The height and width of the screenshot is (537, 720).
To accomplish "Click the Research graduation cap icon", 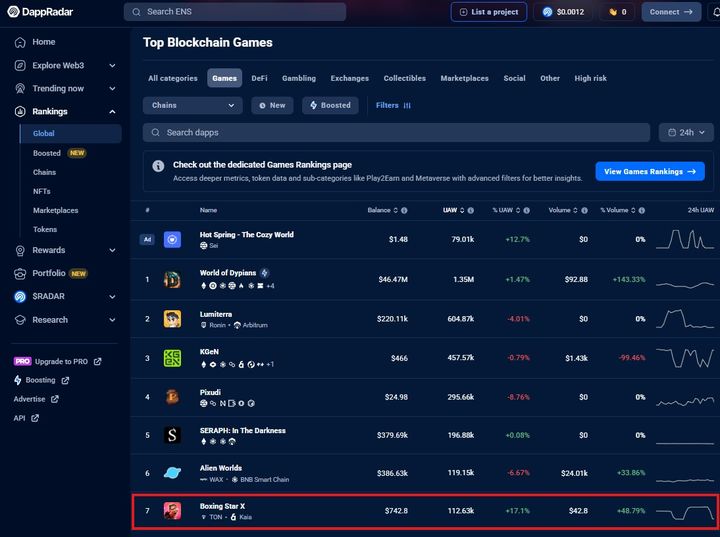I will pos(20,320).
